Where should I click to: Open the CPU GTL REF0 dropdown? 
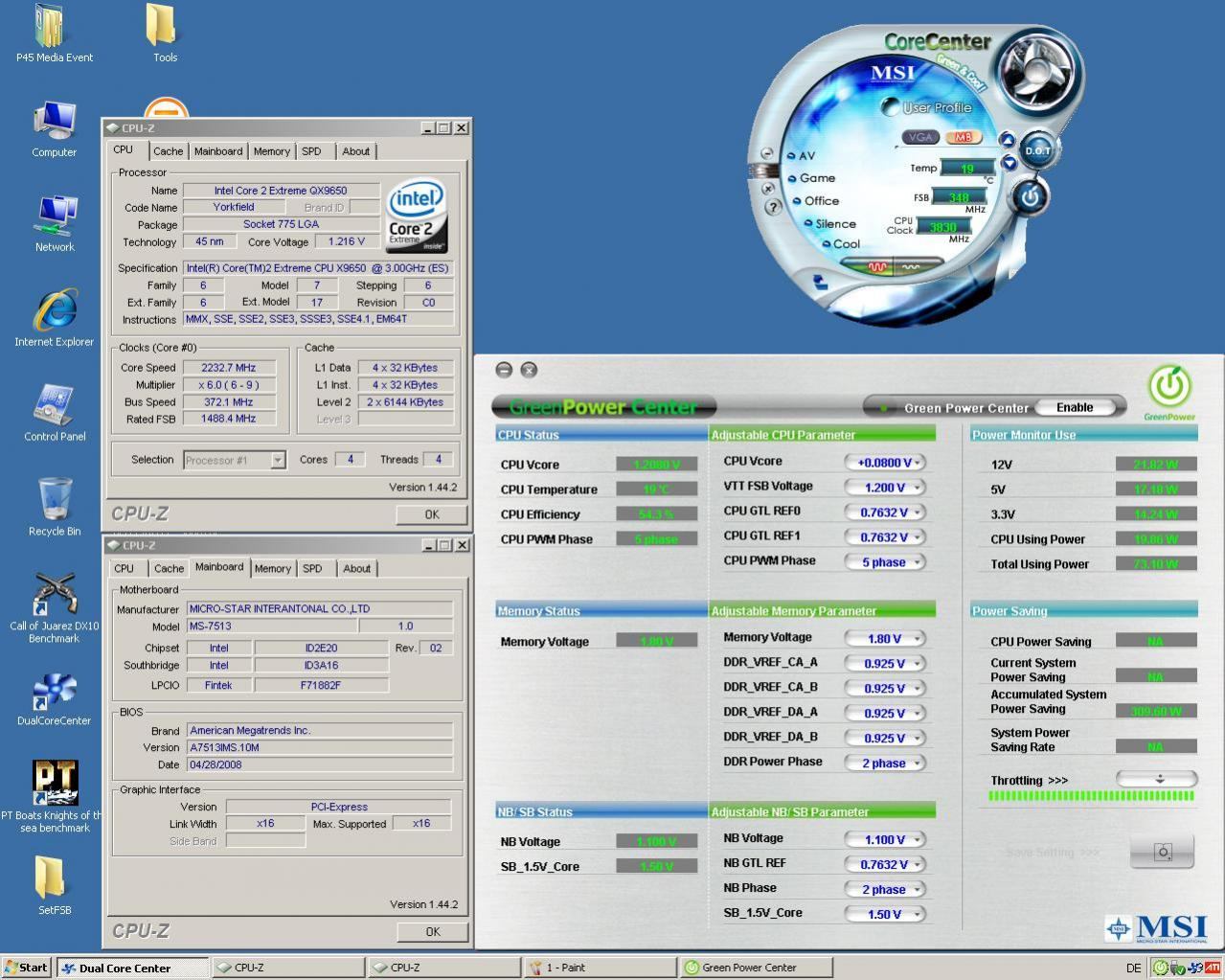[x=885, y=513]
